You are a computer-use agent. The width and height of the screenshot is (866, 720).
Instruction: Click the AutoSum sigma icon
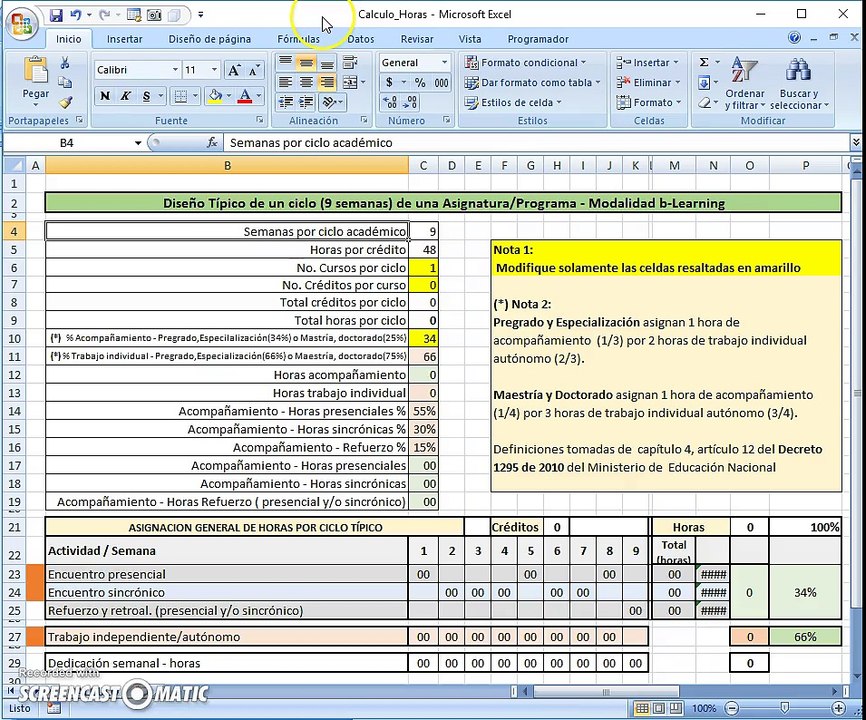coord(704,62)
